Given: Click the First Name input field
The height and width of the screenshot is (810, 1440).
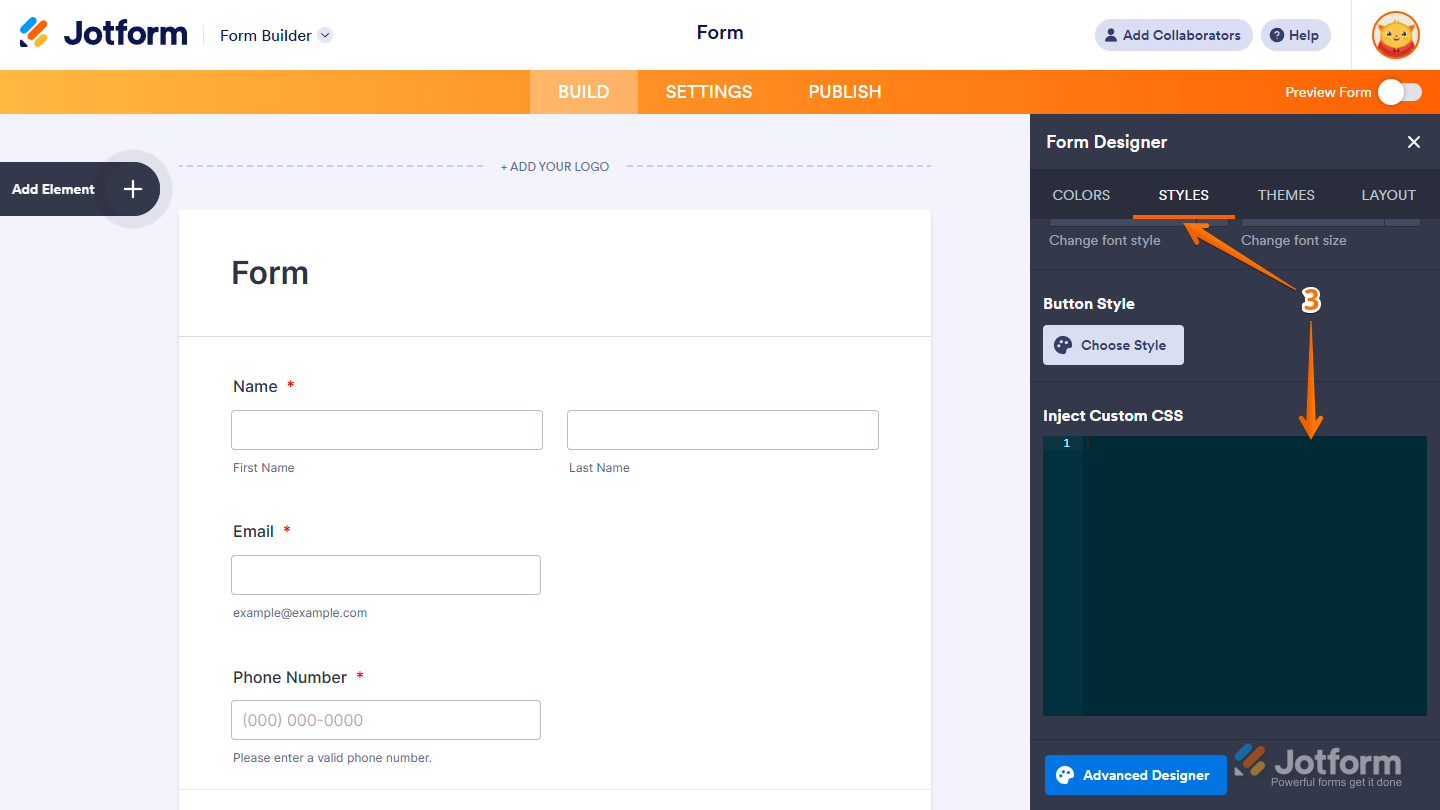Looking at the screenshot, I should point(386,429).
